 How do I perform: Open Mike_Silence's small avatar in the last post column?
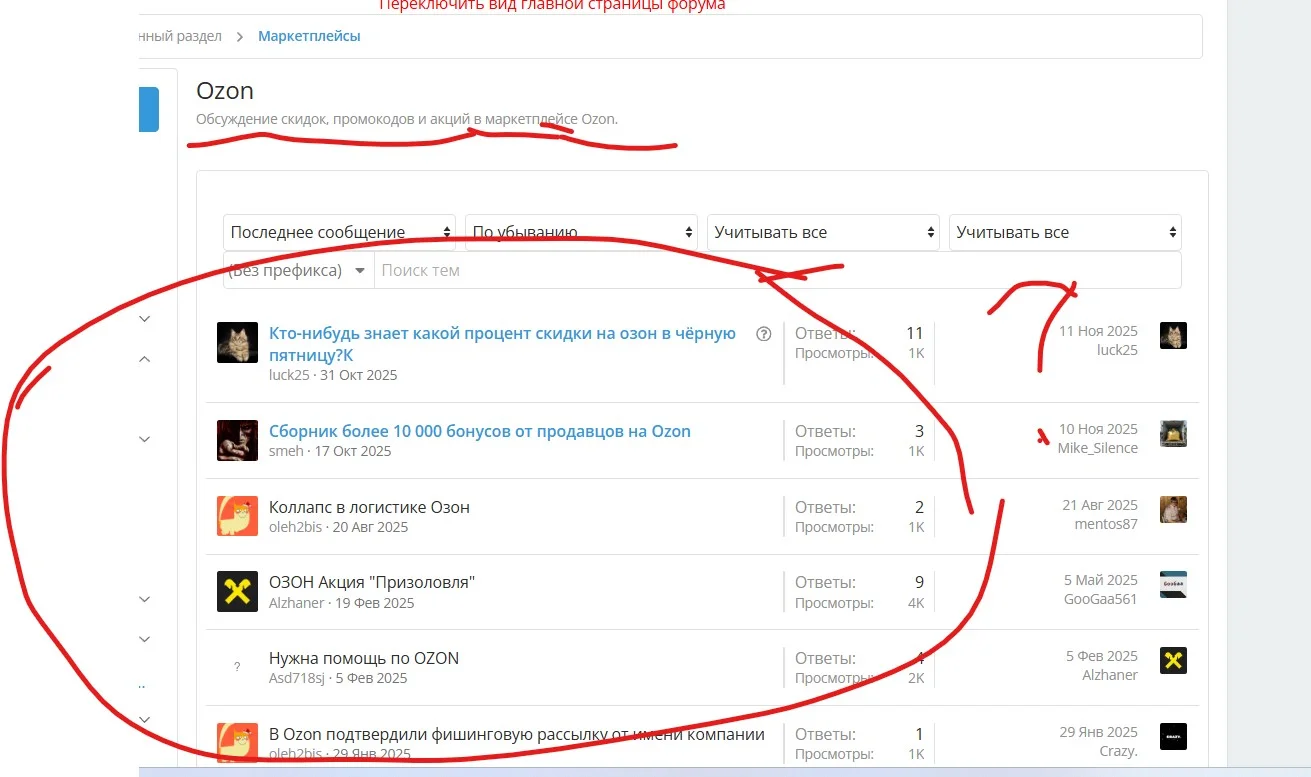click(1173, 434)
